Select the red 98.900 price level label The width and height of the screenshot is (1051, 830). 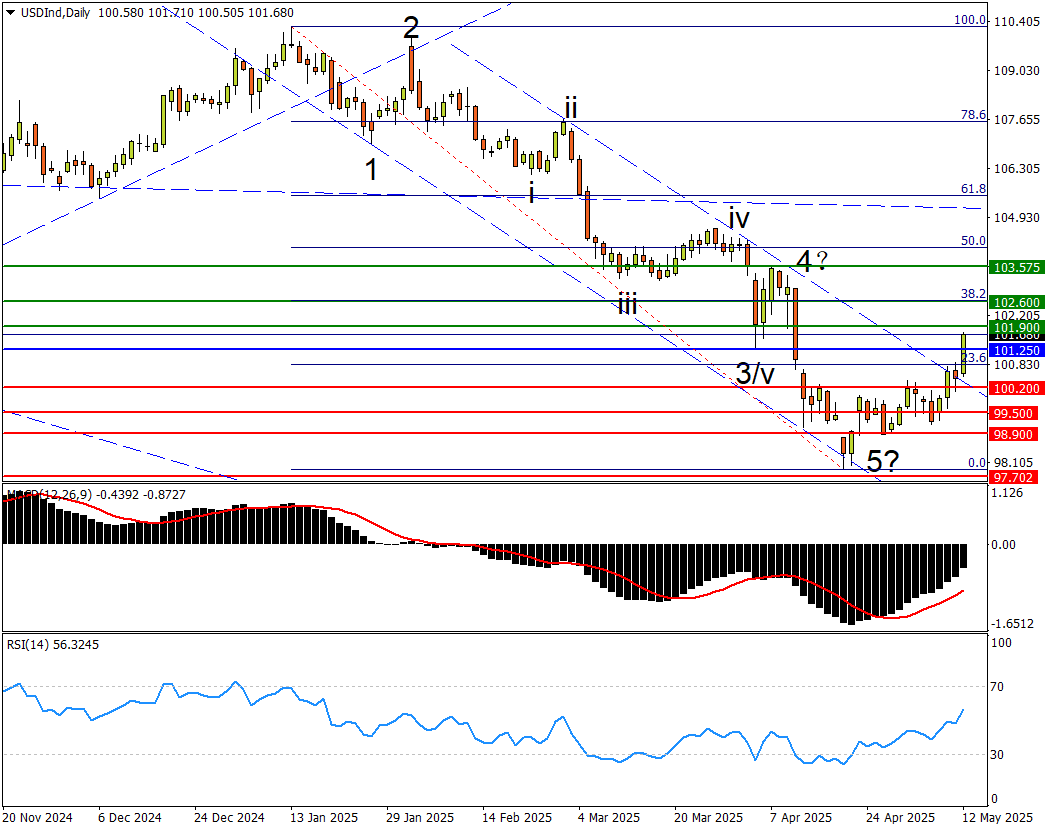pyautogui.click(x=1016, y=434)
